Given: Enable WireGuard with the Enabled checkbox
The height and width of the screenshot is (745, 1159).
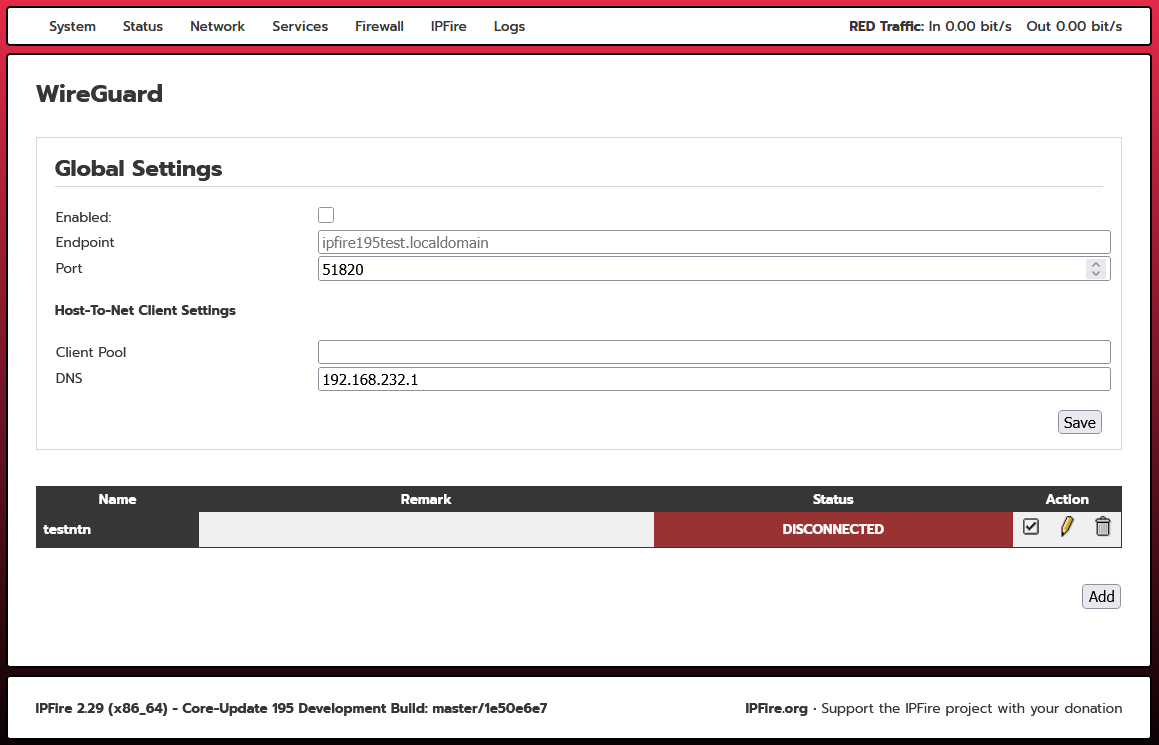Looking at the screenshot, I should [x=326, y=215].
